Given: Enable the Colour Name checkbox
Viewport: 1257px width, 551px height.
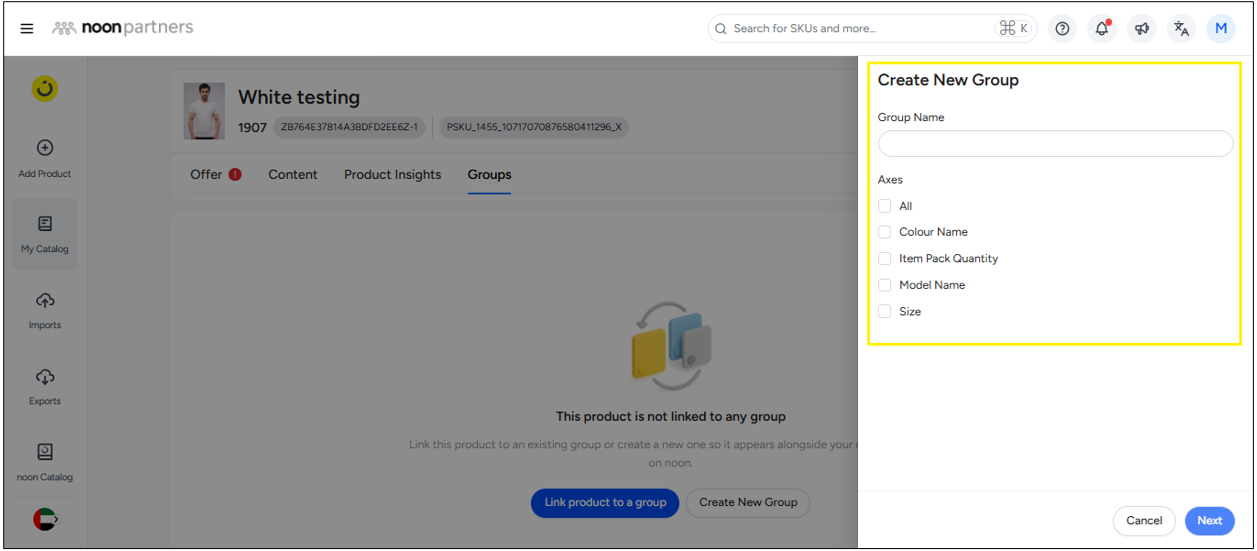Looking at the screenshot, I should coord(884,232).
